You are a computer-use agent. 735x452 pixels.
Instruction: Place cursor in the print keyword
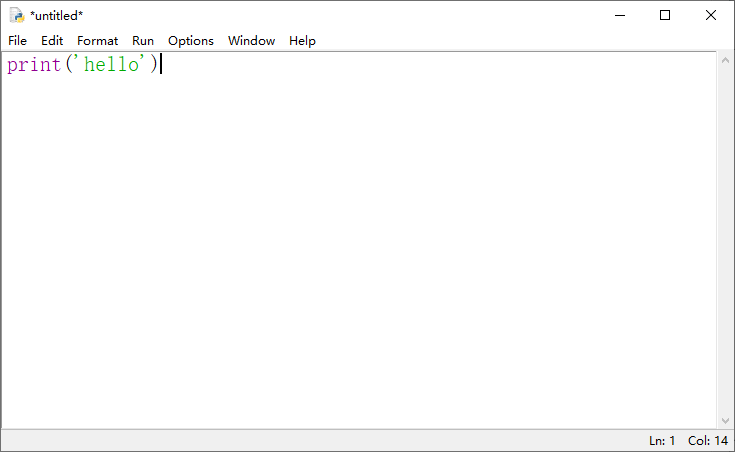coord(34,65)
